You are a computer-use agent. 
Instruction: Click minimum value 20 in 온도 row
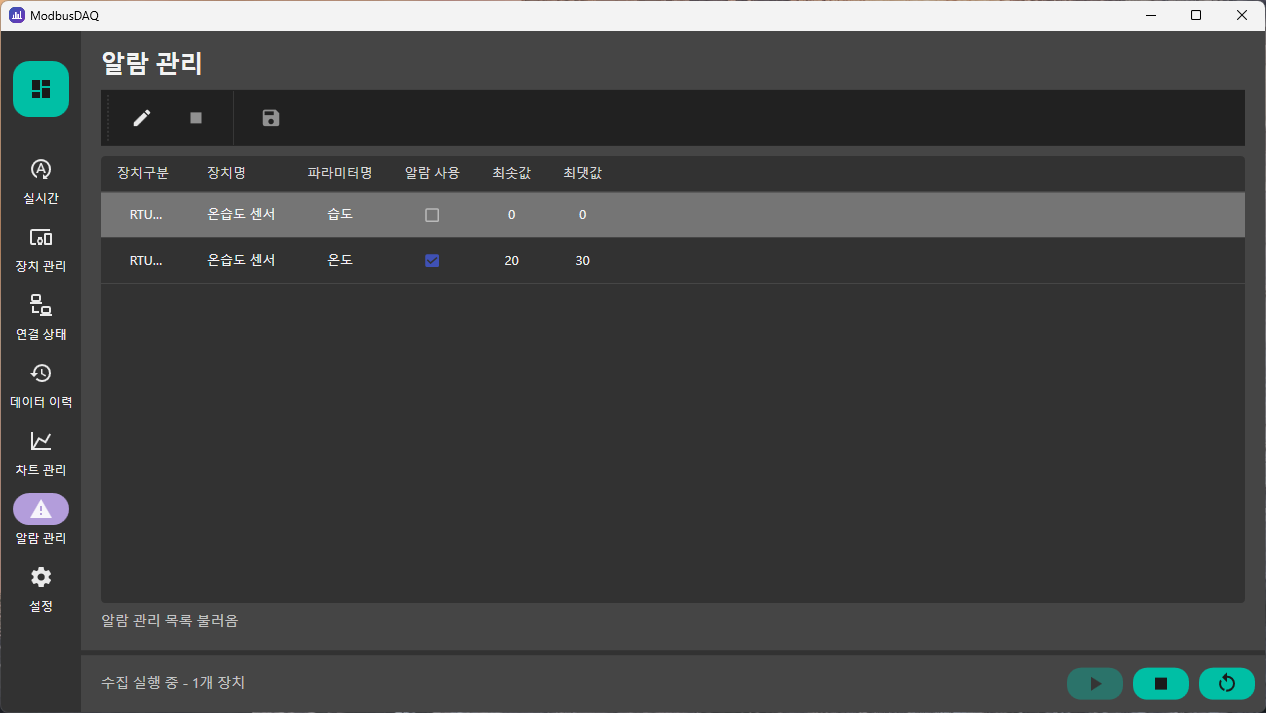pyautogui.click(x=511, y=261)
